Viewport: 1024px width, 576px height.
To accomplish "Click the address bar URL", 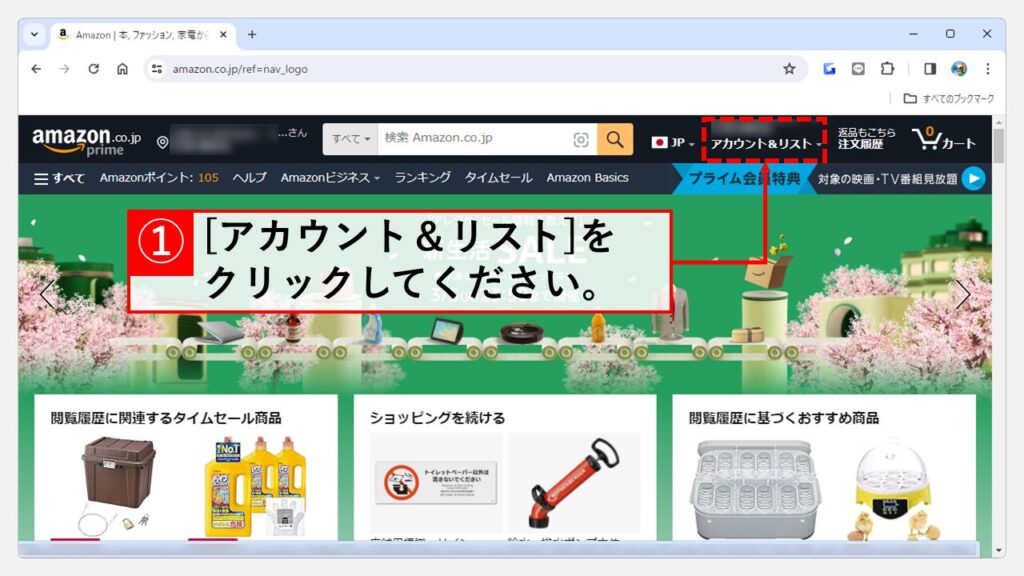I will coord(240,69).
